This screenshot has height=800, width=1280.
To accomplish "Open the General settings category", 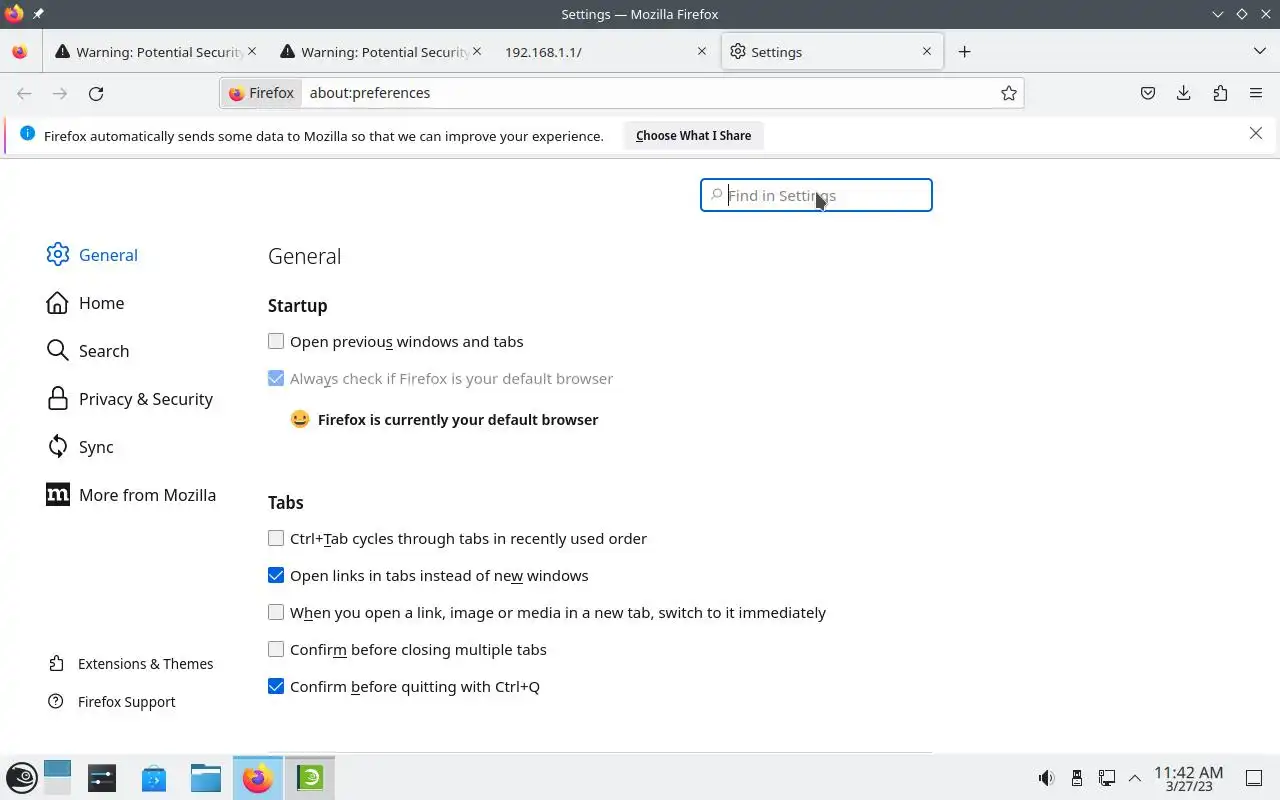I will pos(92,255).
